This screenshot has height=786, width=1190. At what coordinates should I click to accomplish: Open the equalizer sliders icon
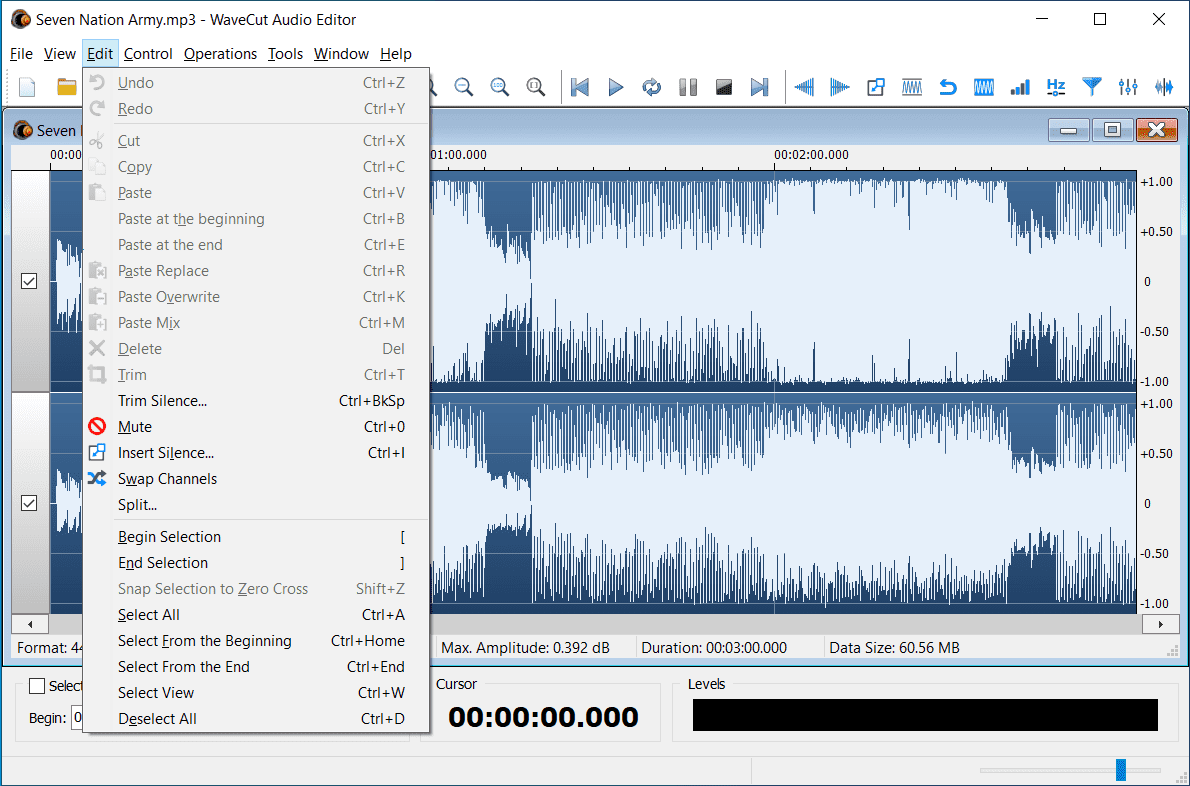click(x=1128, y=88)
